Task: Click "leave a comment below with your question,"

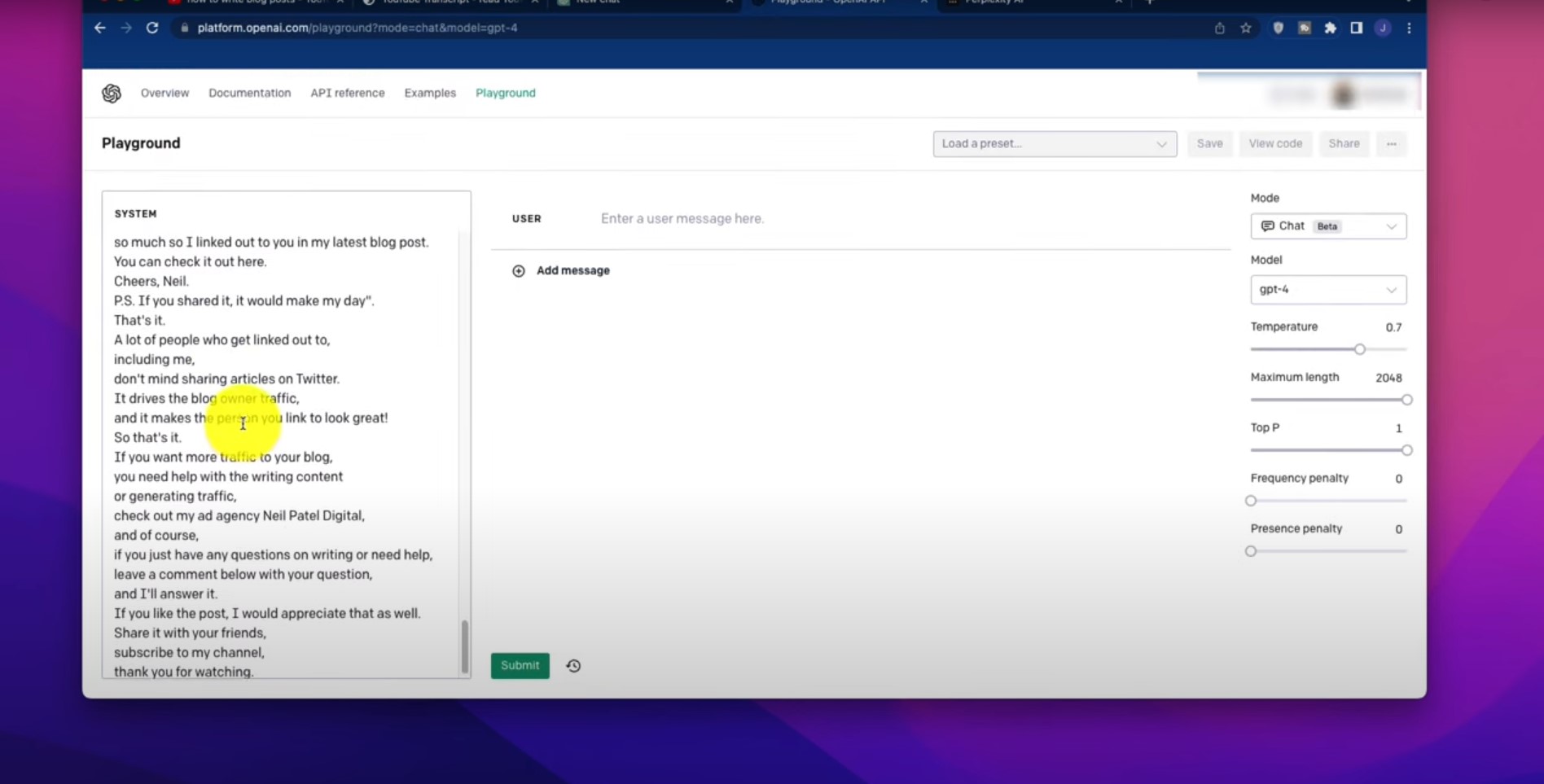Action: point(243,574)
